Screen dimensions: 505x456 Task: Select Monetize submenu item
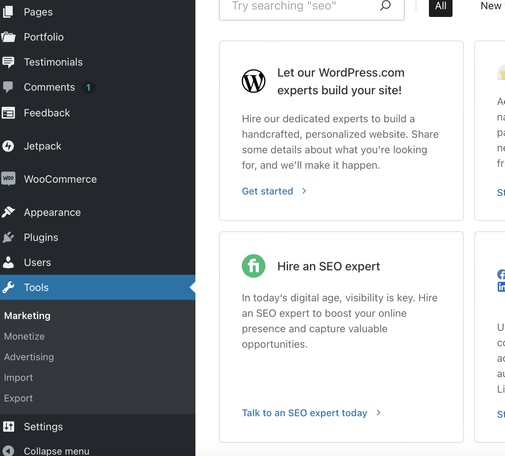tap(24, 336)
